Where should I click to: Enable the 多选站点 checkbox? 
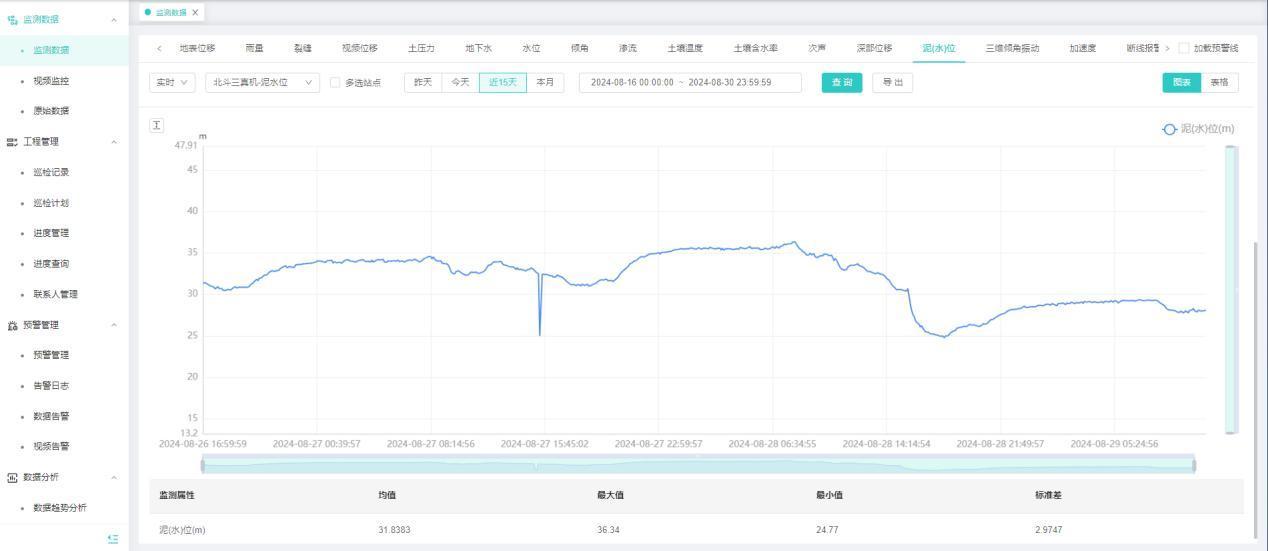point(335,83)
